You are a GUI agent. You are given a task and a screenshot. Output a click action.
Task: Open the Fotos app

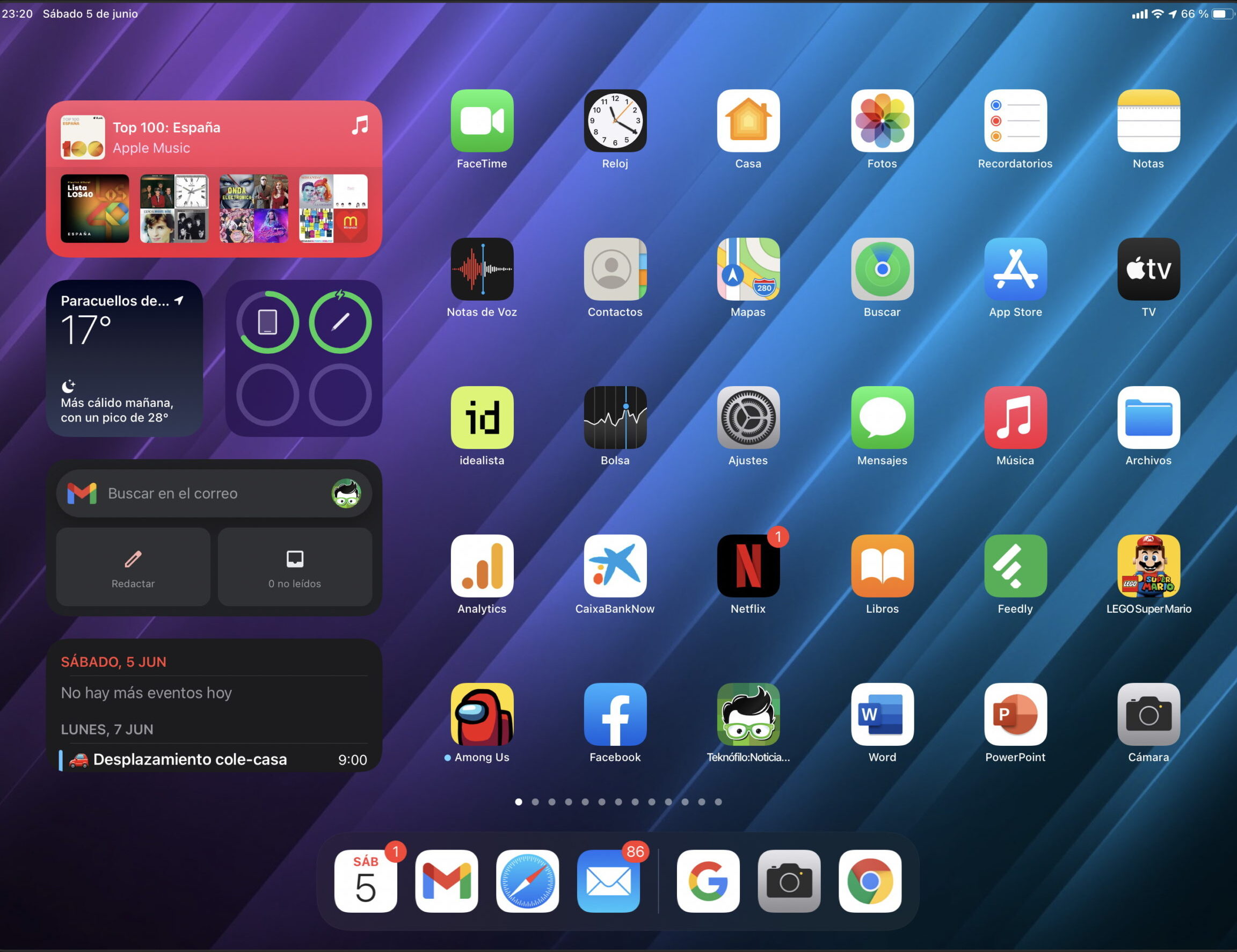(882, 121)
